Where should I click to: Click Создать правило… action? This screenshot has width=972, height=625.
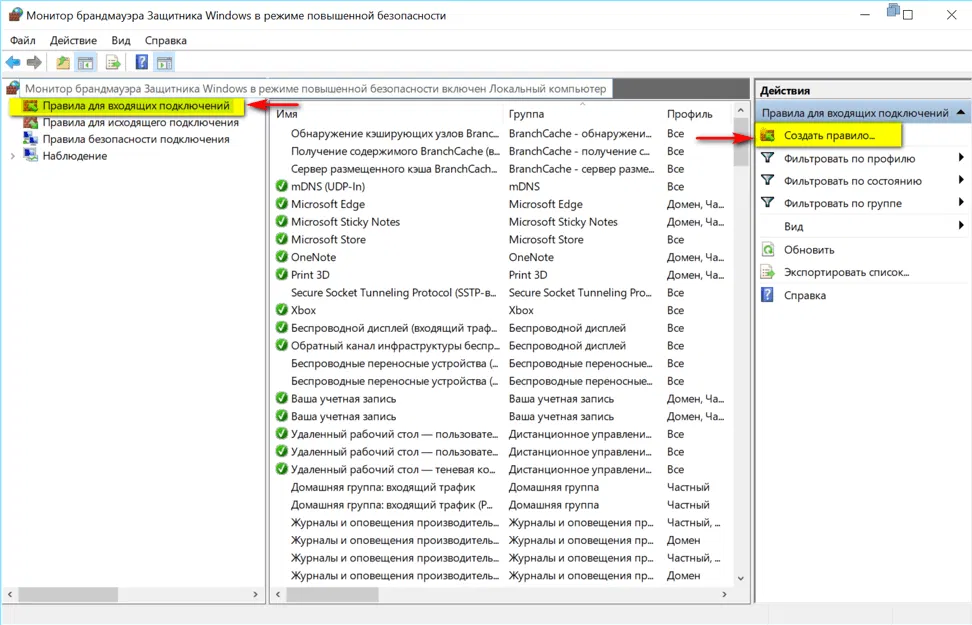pyautogui.click(x=829, y=135)
